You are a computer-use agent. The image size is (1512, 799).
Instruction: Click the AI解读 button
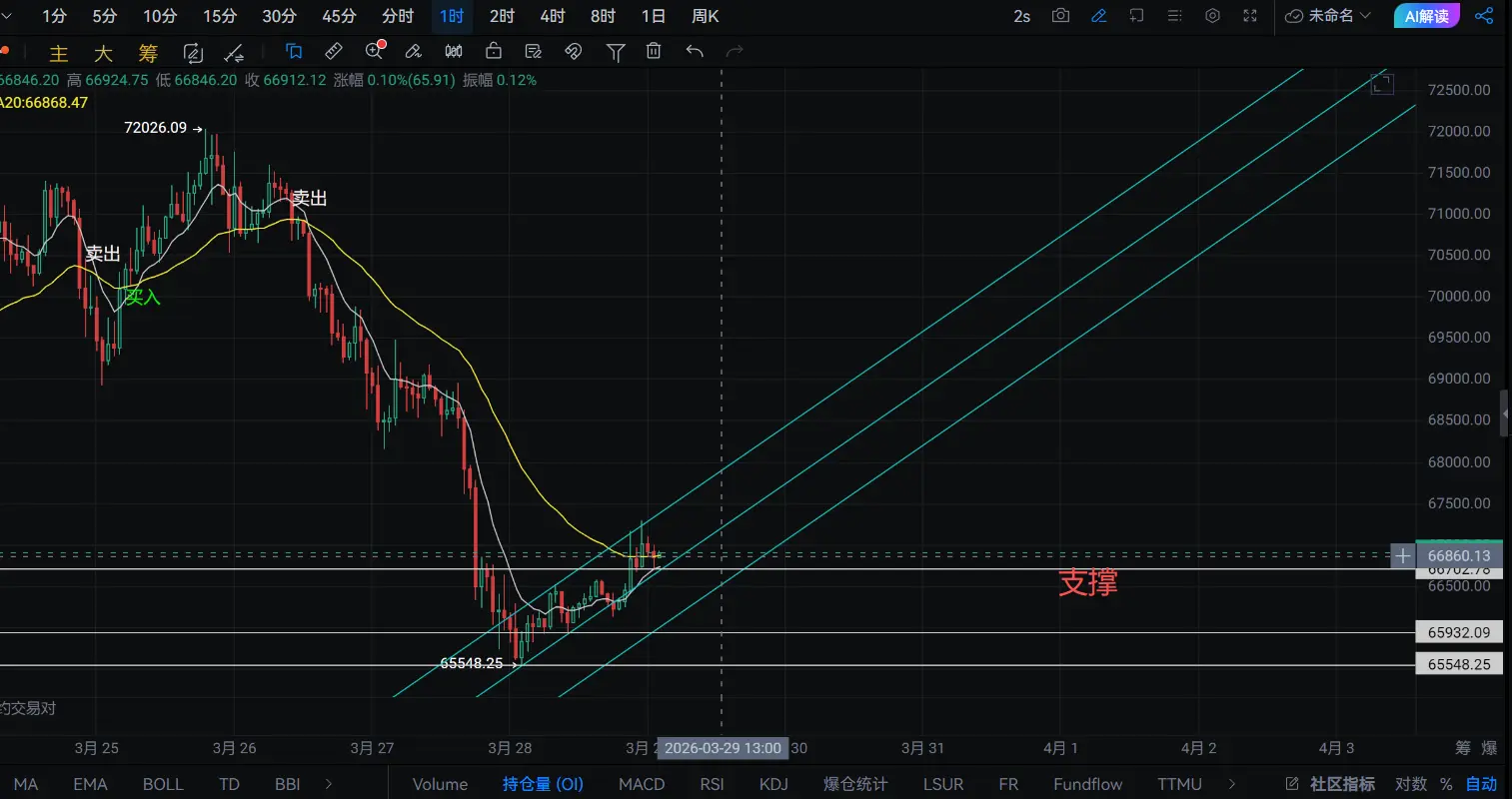click(1426, 16)
